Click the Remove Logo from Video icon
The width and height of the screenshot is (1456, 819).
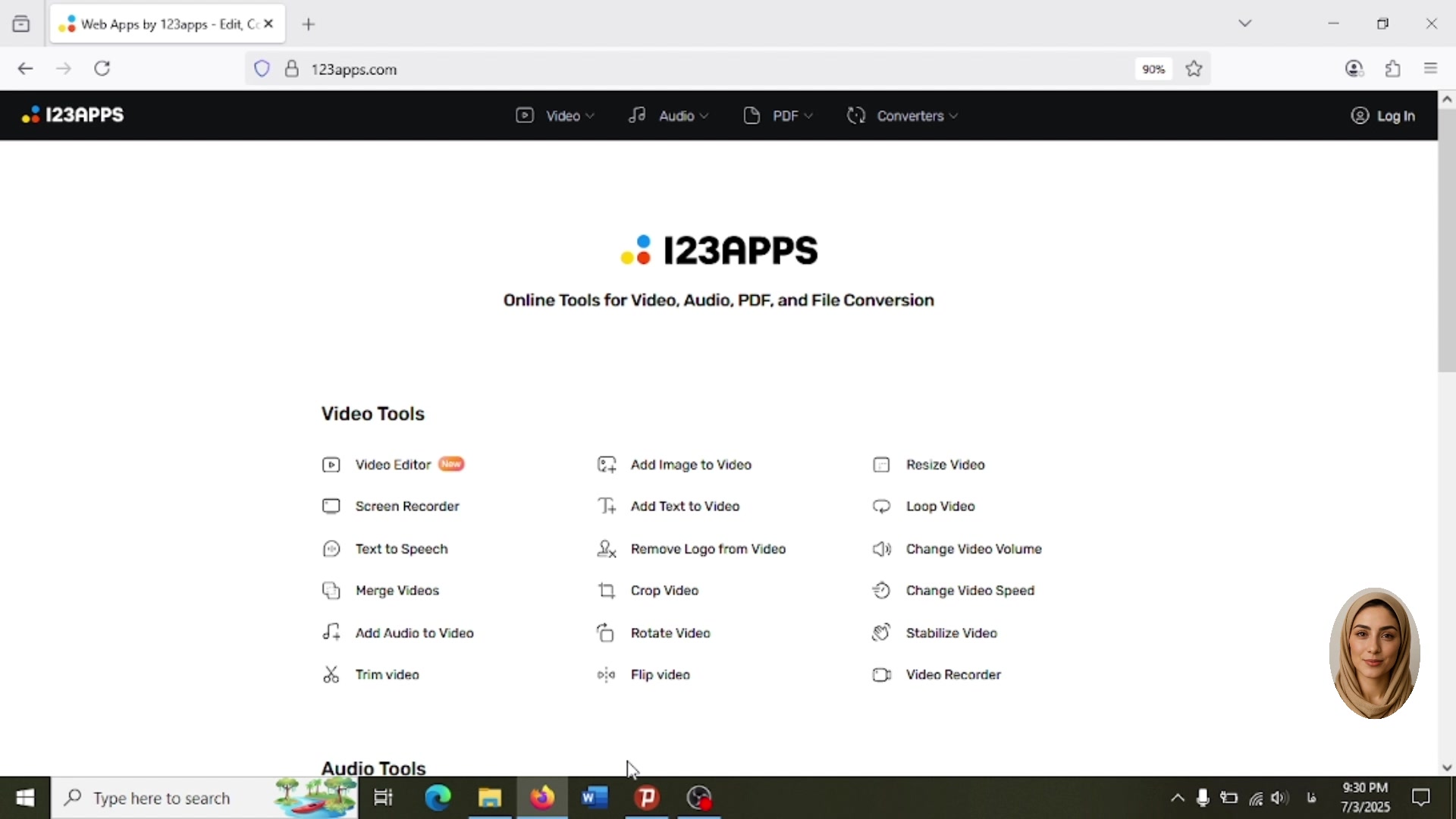(607, 549)
